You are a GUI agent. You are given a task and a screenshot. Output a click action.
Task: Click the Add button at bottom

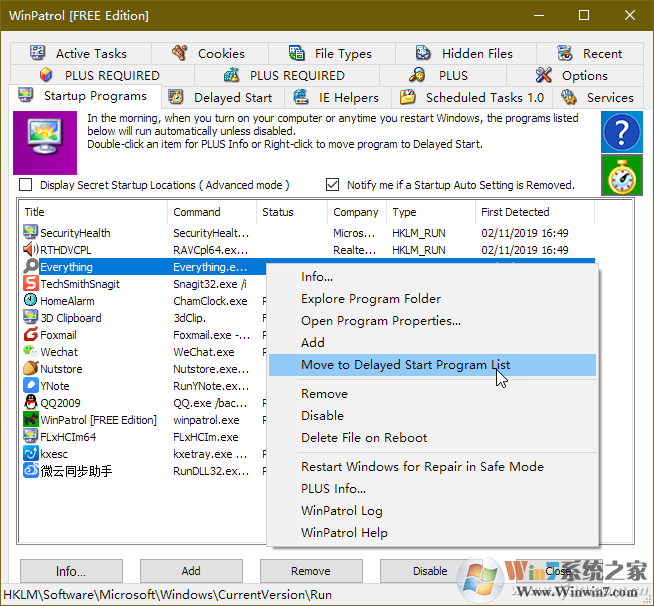[x=191, y=571]
